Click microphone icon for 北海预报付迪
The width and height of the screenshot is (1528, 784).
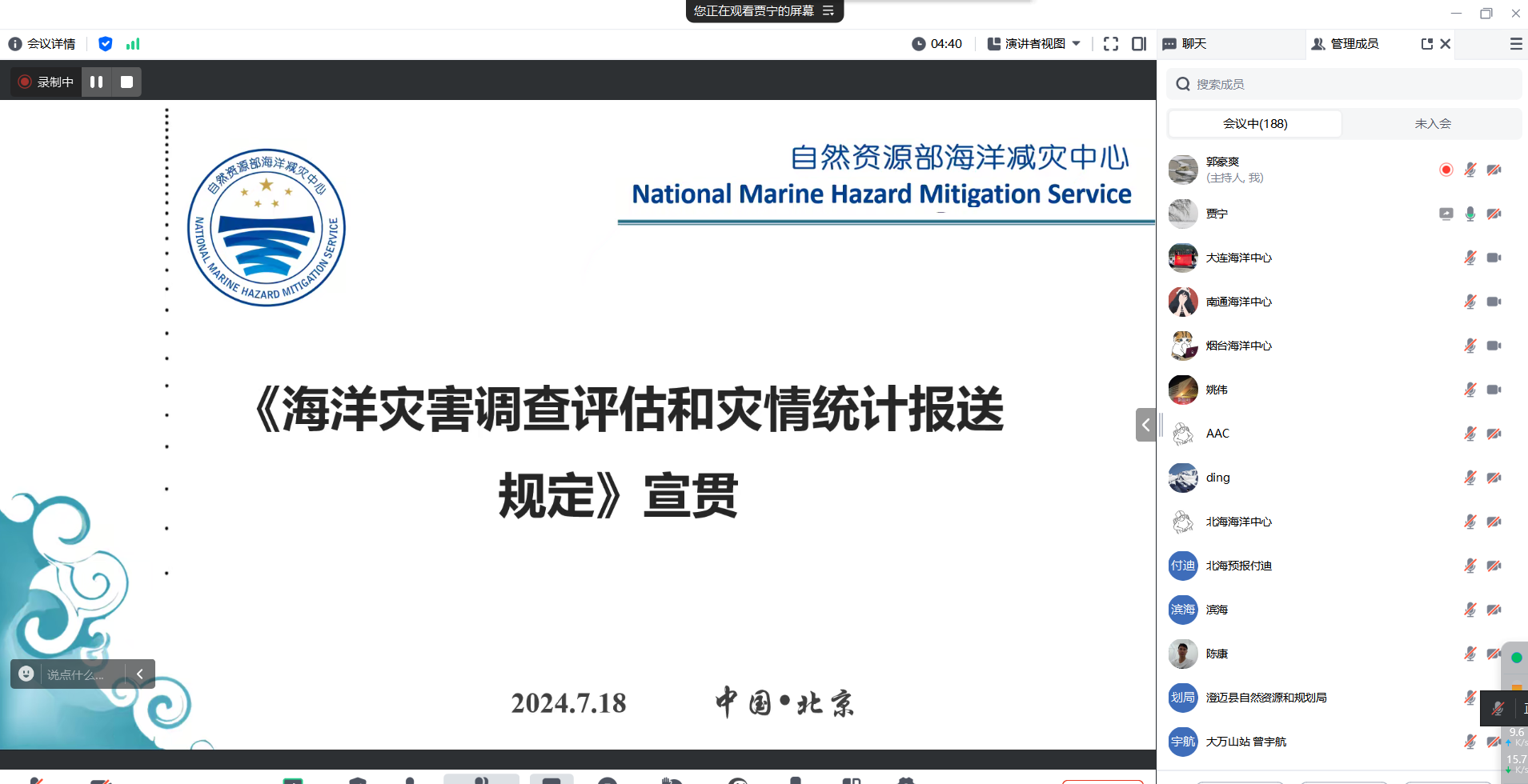pyautogui.click(x=1470, y=566)
